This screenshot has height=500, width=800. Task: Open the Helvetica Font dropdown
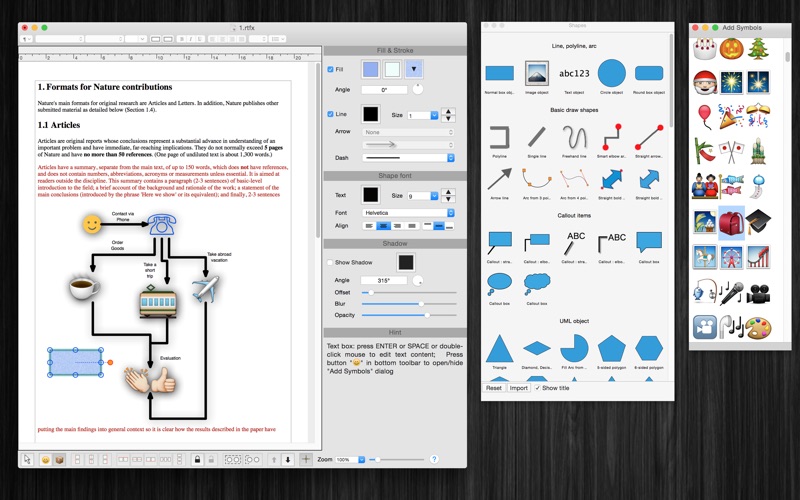pos(408,213)
